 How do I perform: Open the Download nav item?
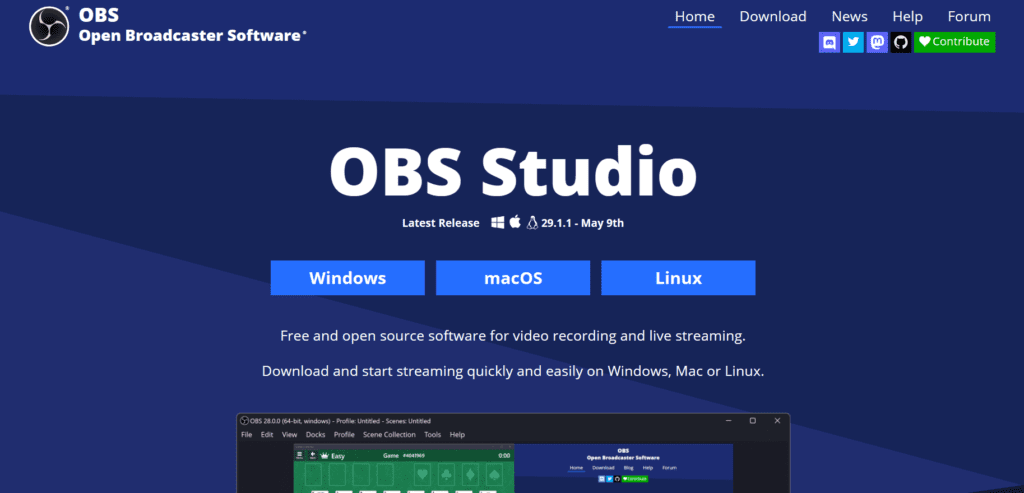(773, 16)
